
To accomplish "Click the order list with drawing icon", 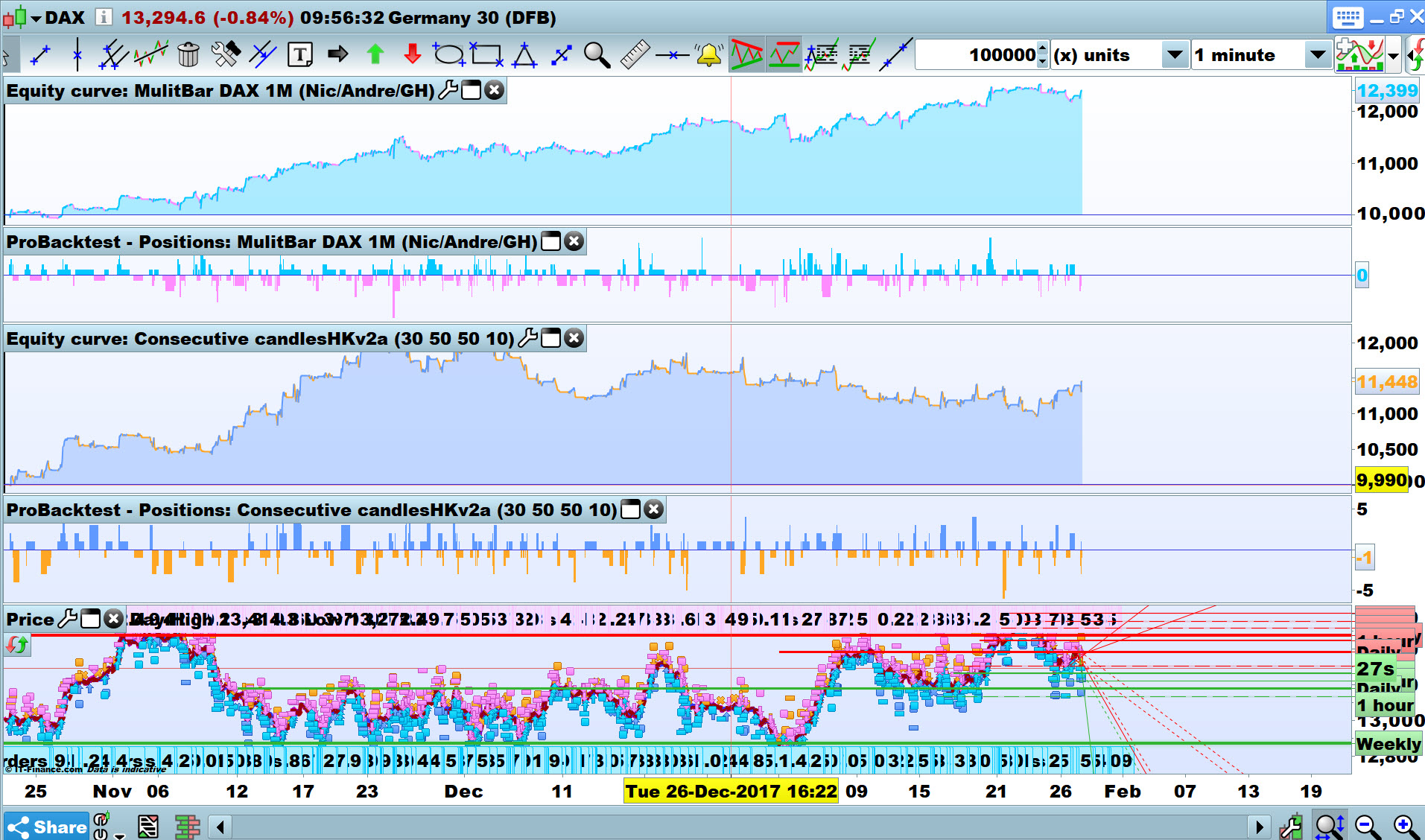I will (x=822, y=55).
